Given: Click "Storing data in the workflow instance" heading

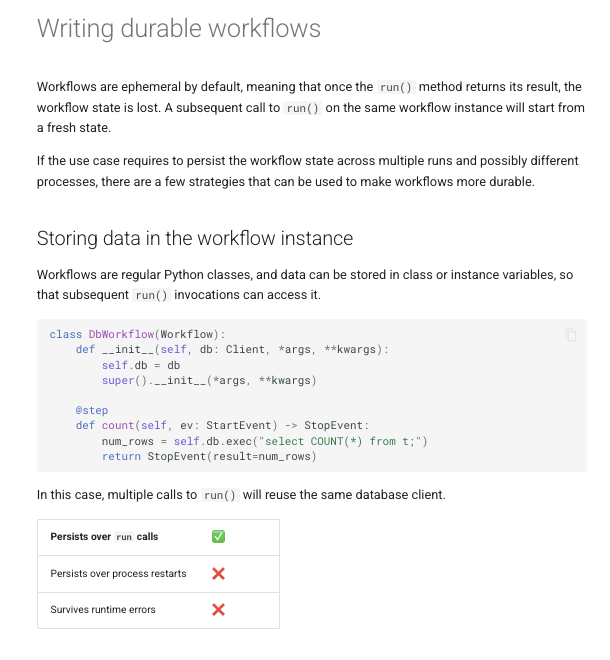Looking at the screenshot, I should [x=195, y=238].
